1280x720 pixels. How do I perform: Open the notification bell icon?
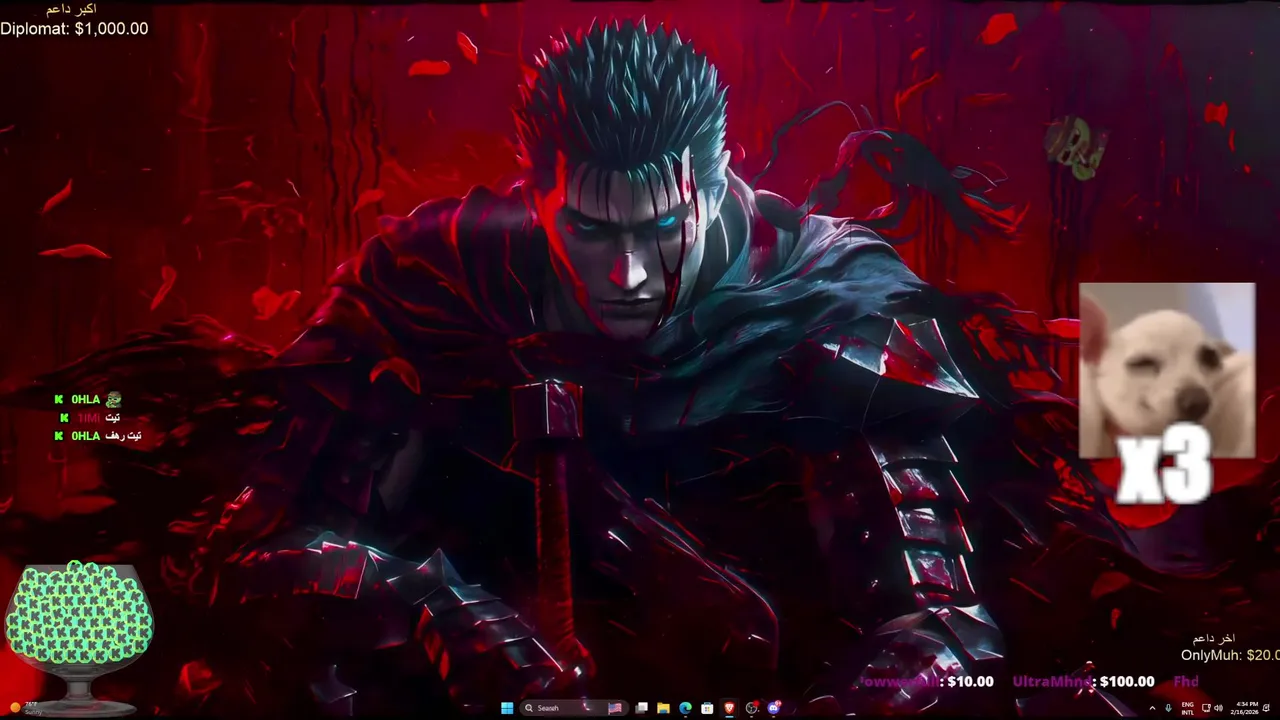point(1266,708)
